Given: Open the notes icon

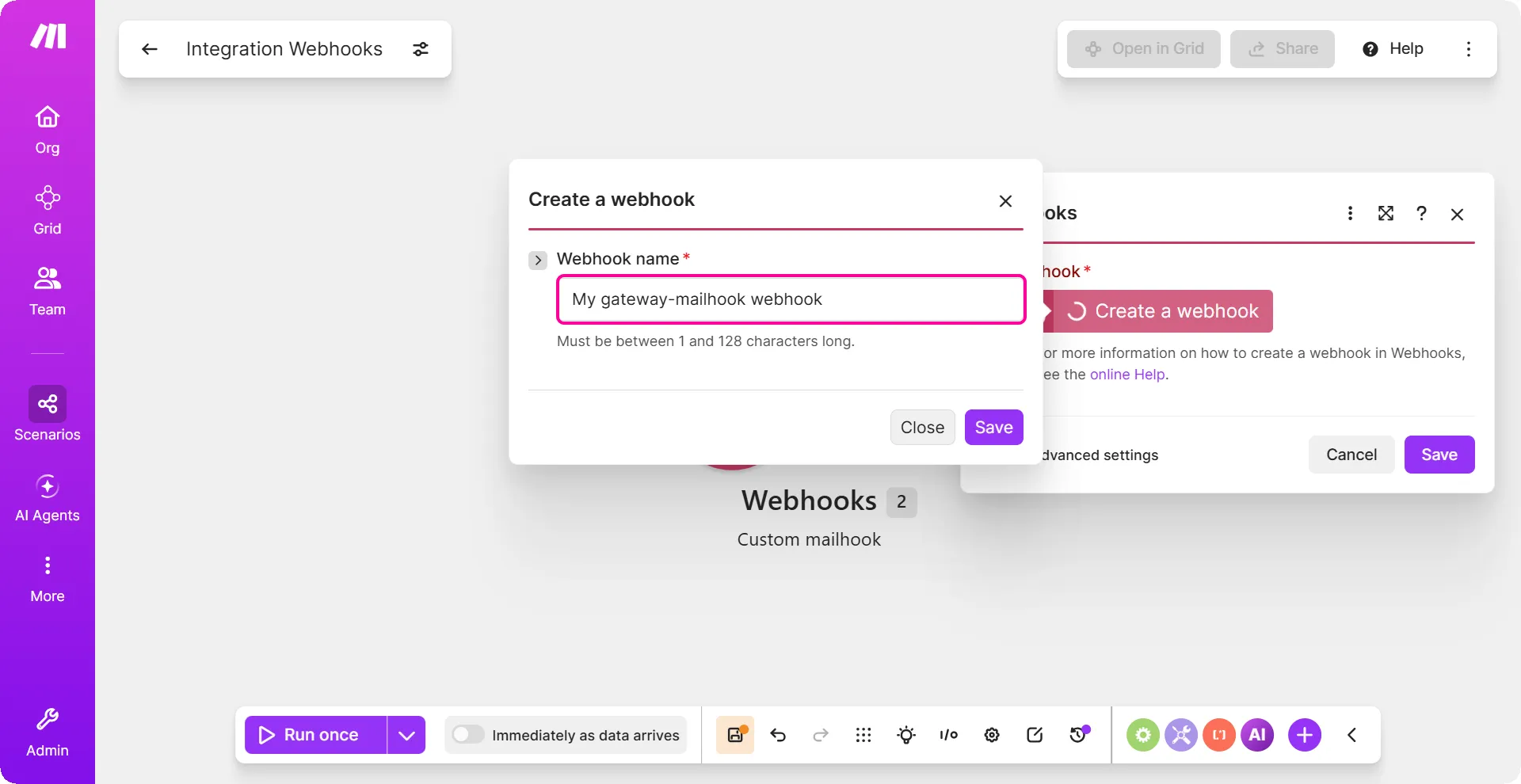Looking at the screenshot, I should click(x=1035, y=735).
